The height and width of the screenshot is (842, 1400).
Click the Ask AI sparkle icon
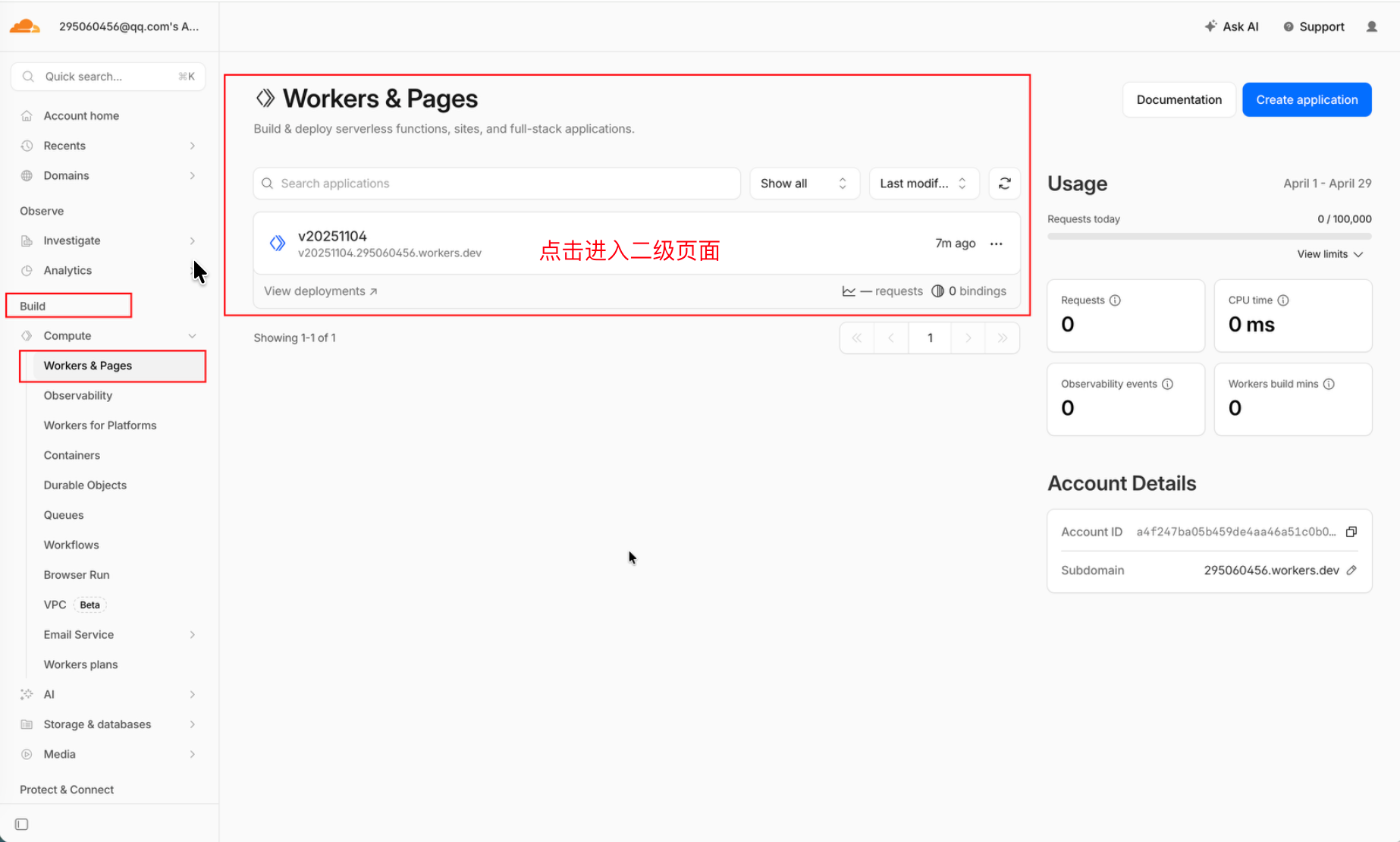[1210, 27]
